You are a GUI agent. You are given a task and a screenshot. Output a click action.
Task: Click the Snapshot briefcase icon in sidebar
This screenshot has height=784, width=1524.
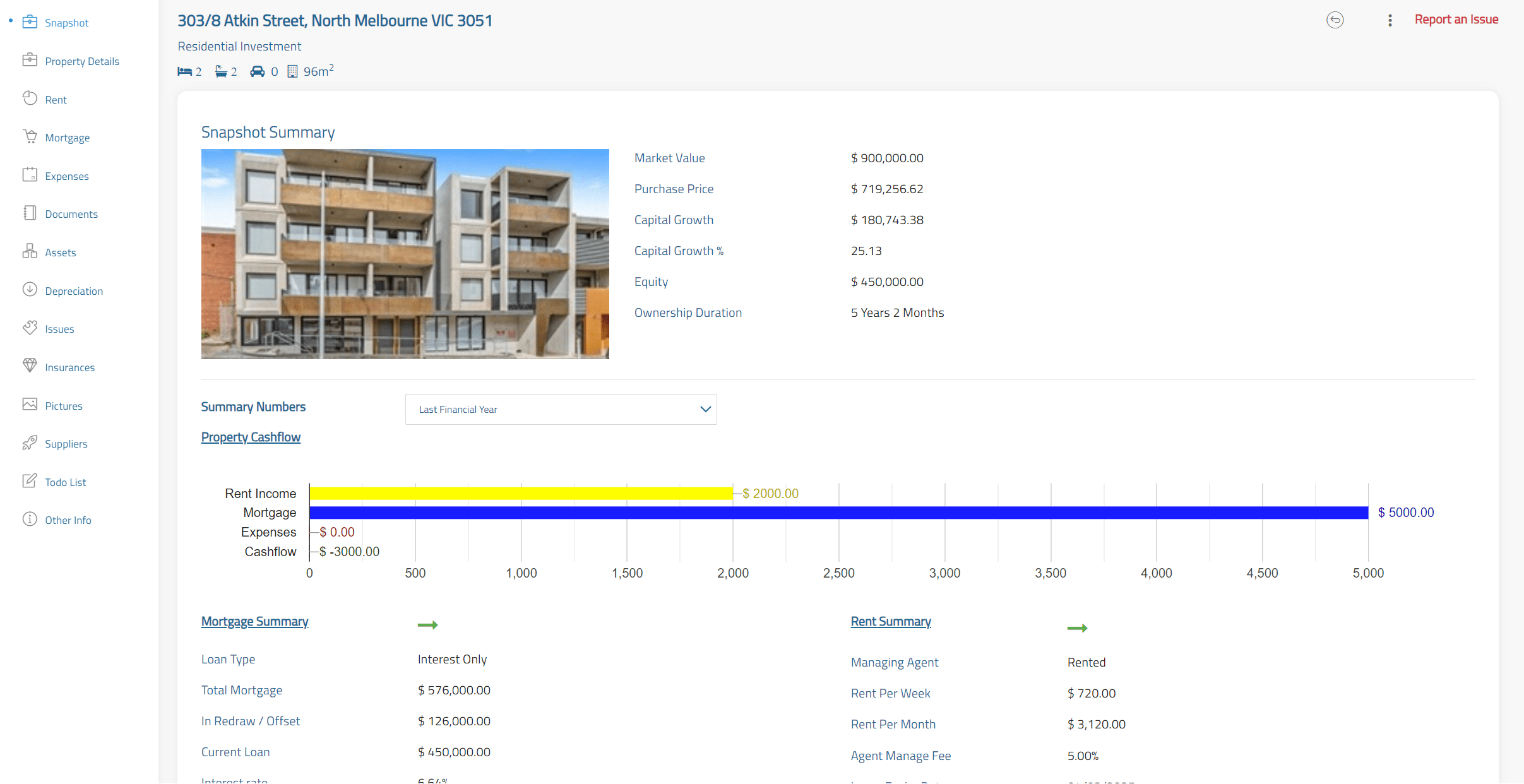click(x=30, y=22)
